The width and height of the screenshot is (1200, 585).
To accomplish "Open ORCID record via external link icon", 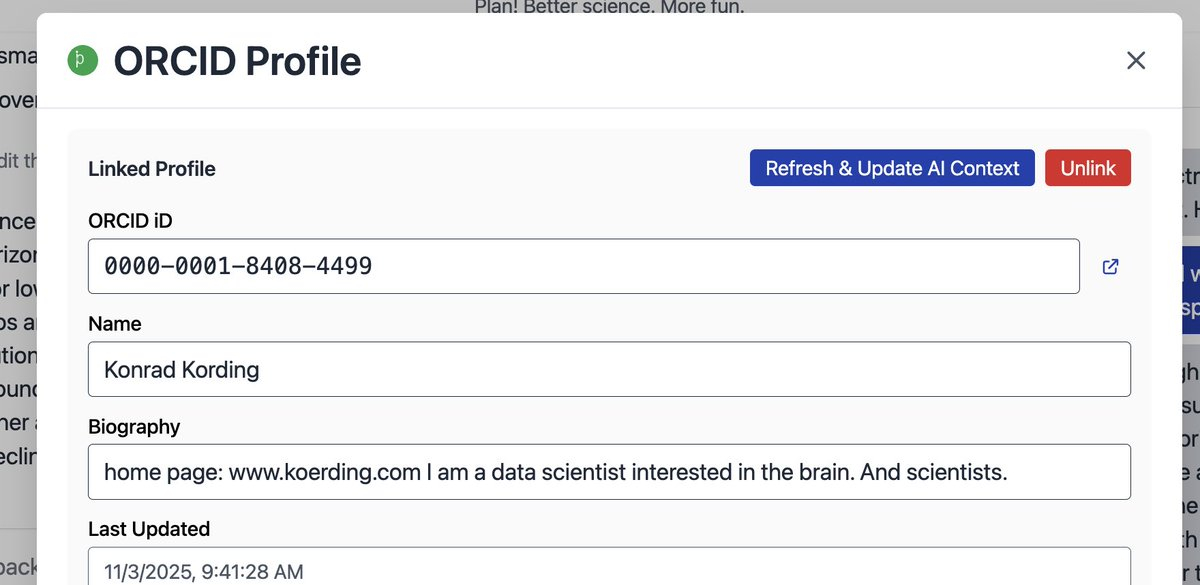I will click(x=1110, y=267).
